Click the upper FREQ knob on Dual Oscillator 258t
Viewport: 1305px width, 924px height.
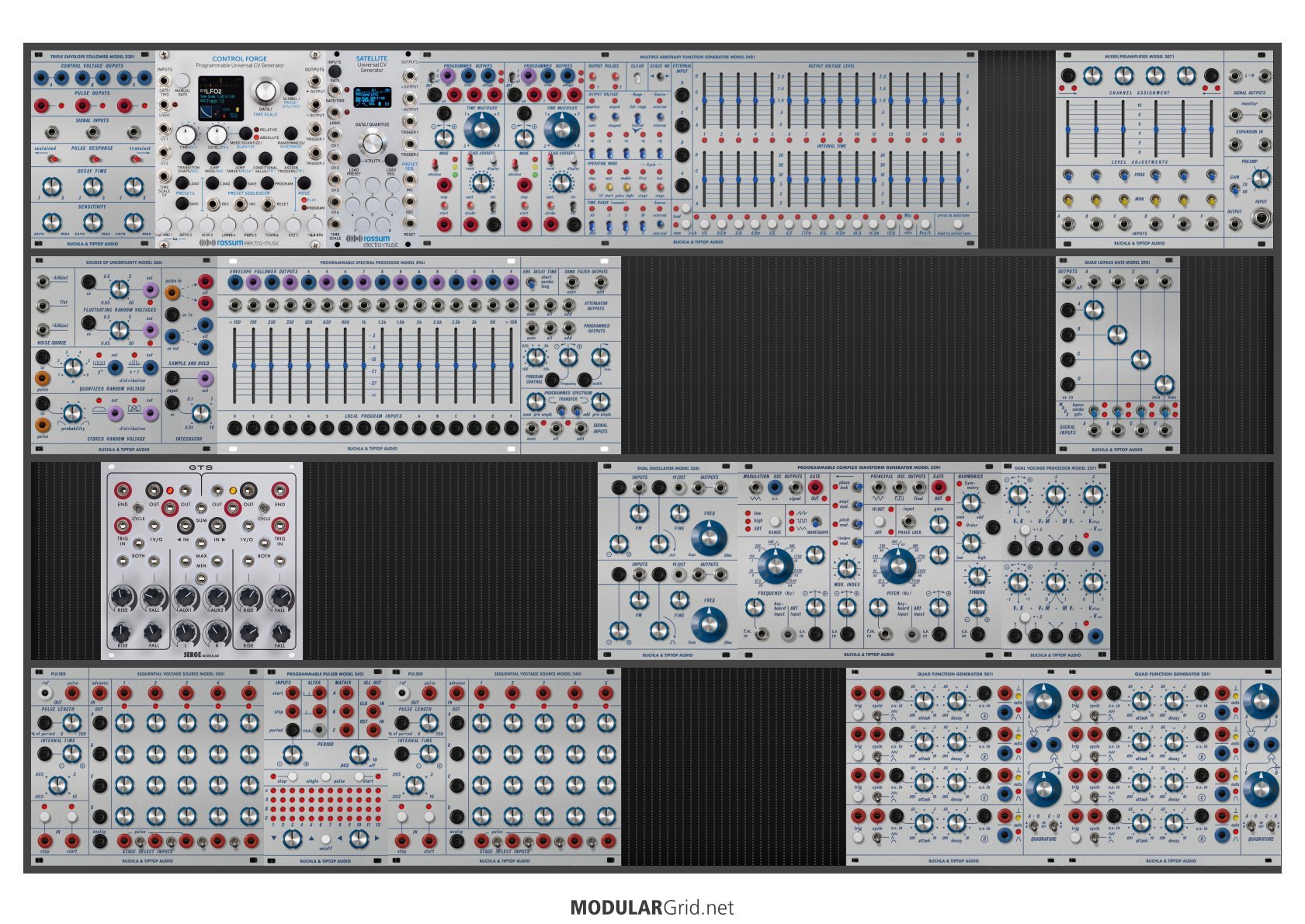[709, 538]
